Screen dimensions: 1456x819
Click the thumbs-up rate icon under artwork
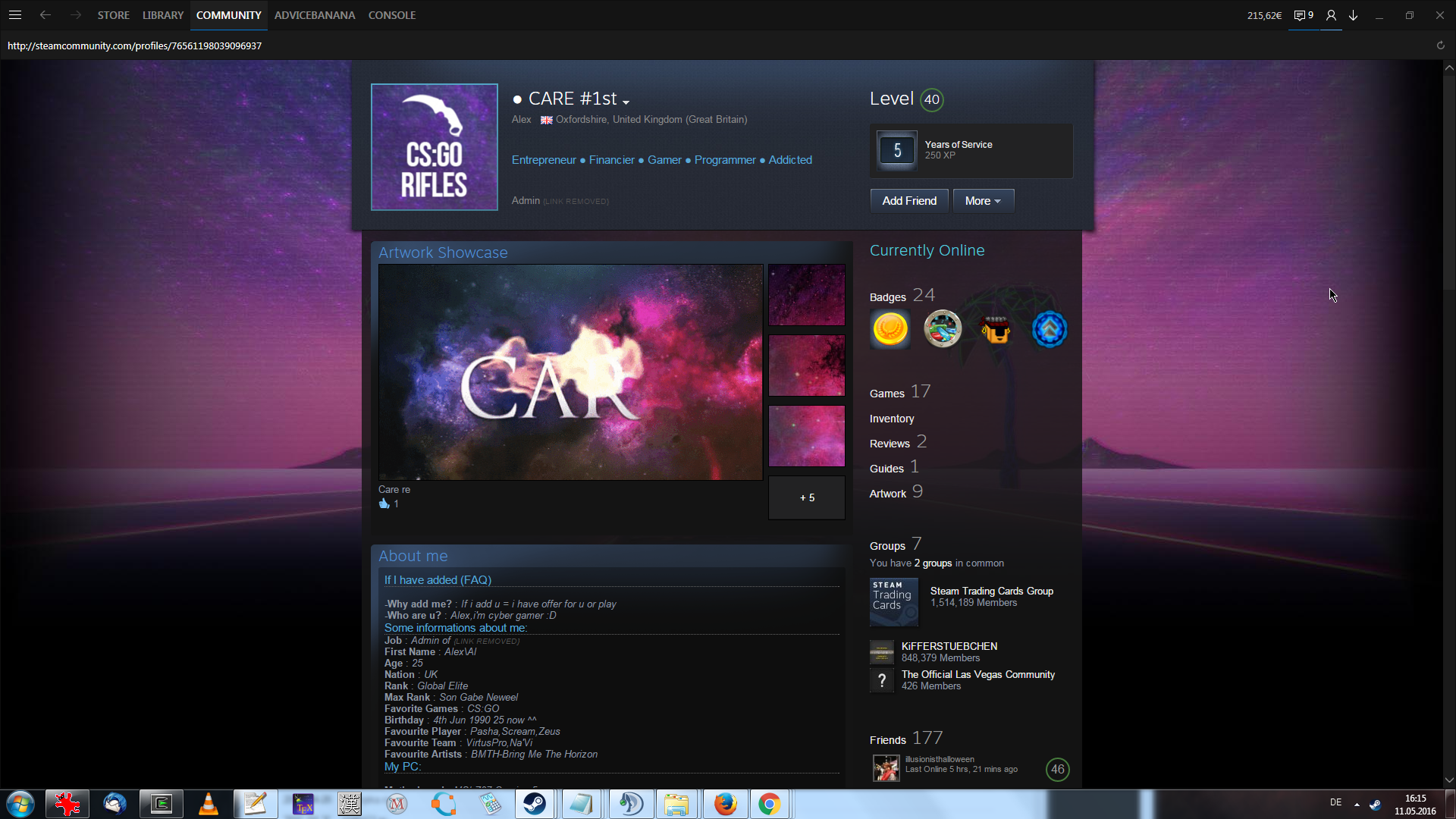tap(384, 504)
